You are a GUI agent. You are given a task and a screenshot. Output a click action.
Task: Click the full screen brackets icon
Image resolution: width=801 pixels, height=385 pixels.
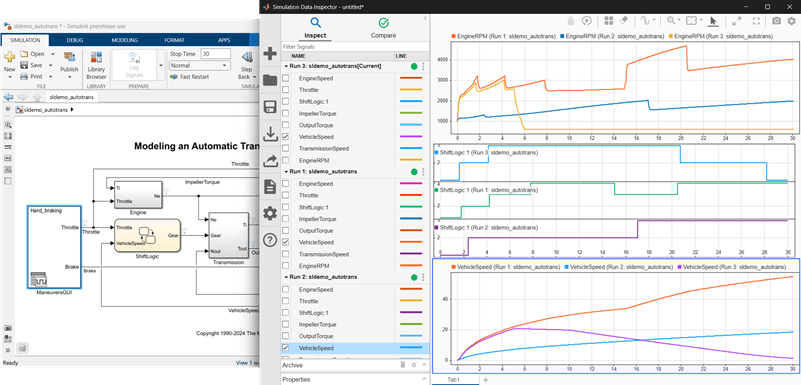756,20
